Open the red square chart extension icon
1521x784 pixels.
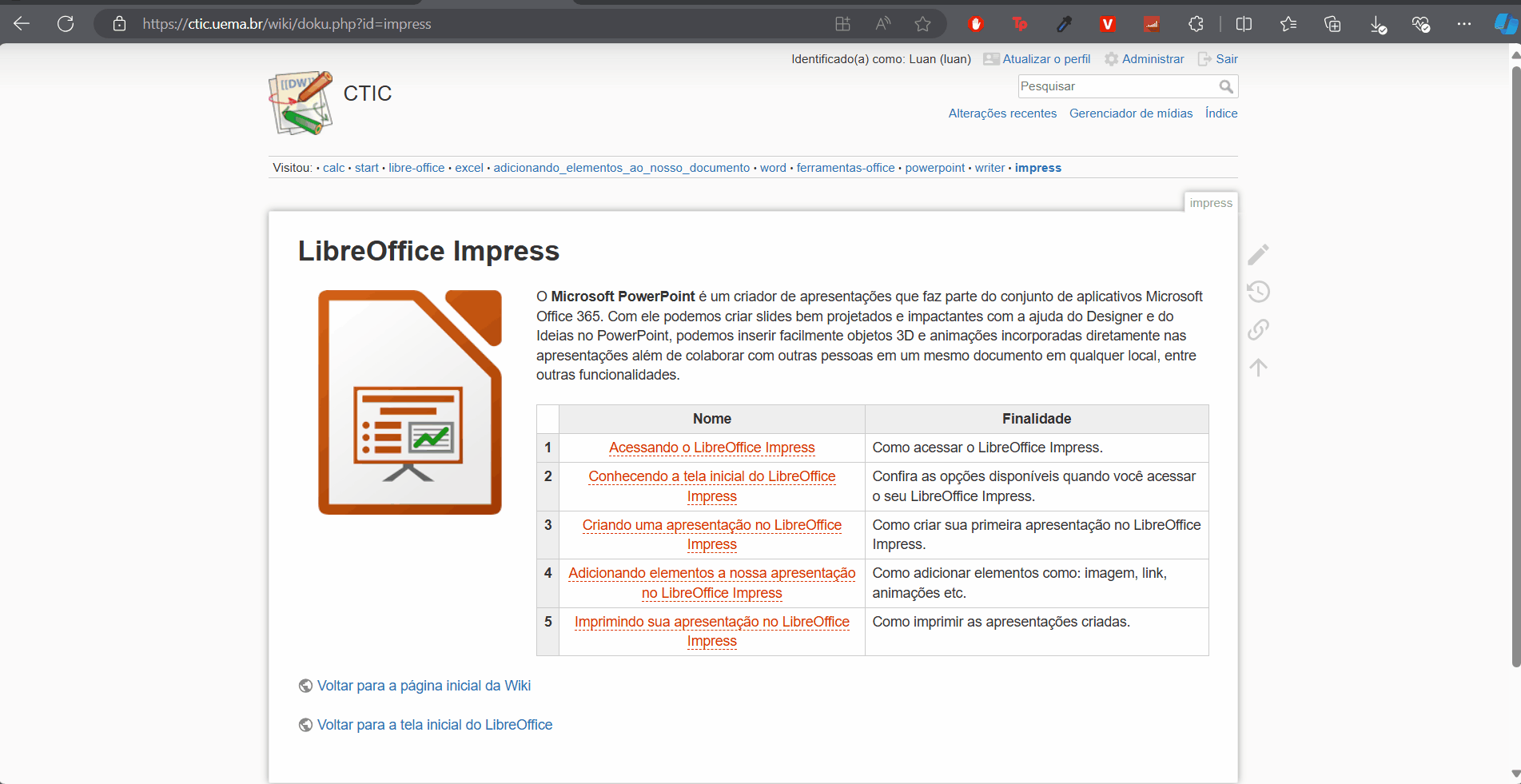(x=1151, y=24)
